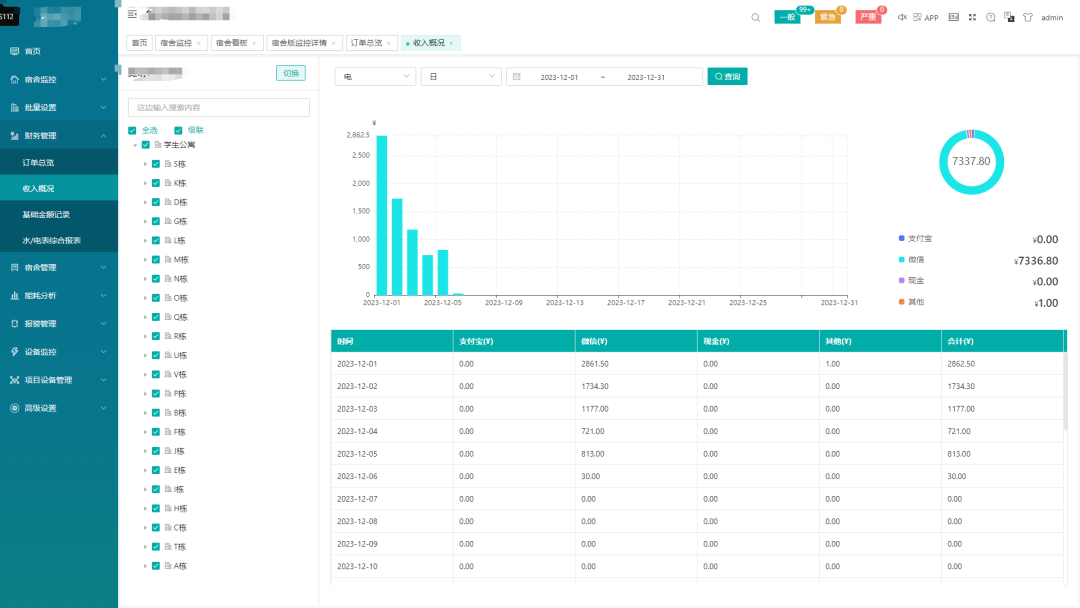Uncheck the D栋 checkbox
This screenshot has width=1080, height=608.
[156, 202]
